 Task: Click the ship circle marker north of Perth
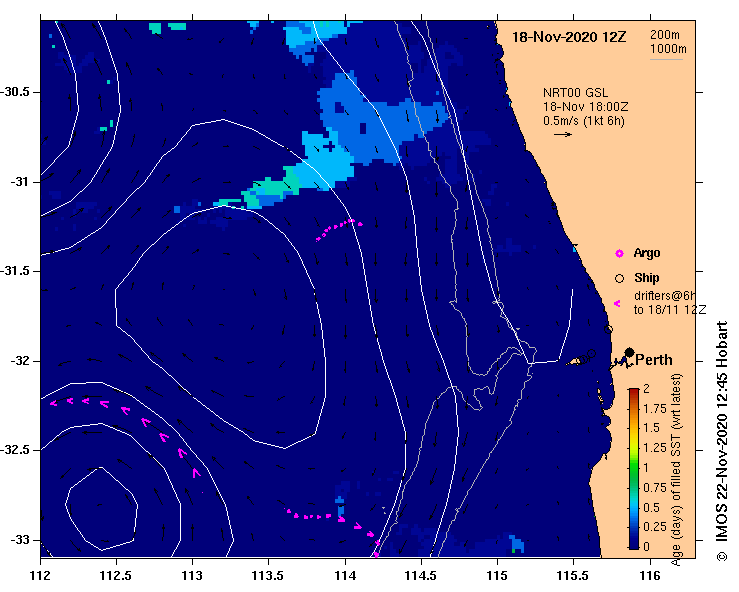(x=608, y=329)
